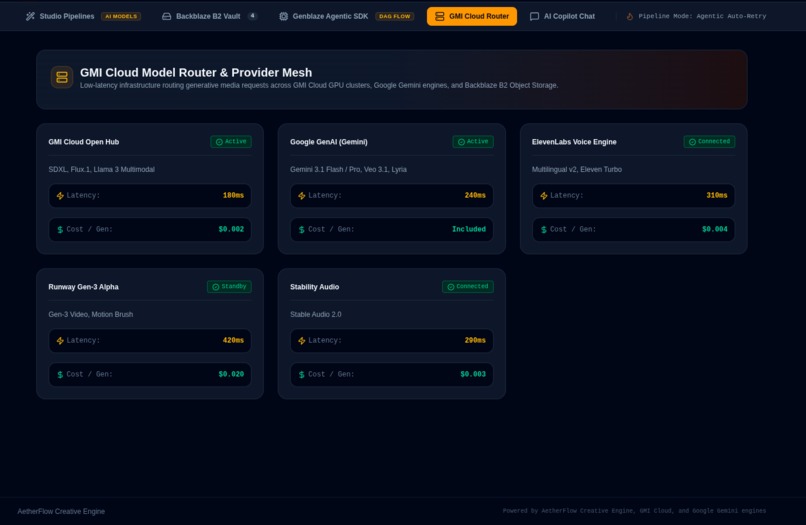Screen dimensions: 806x525
Task: Click the check icon in Runway Standby badge
Action: pos(216,287)
